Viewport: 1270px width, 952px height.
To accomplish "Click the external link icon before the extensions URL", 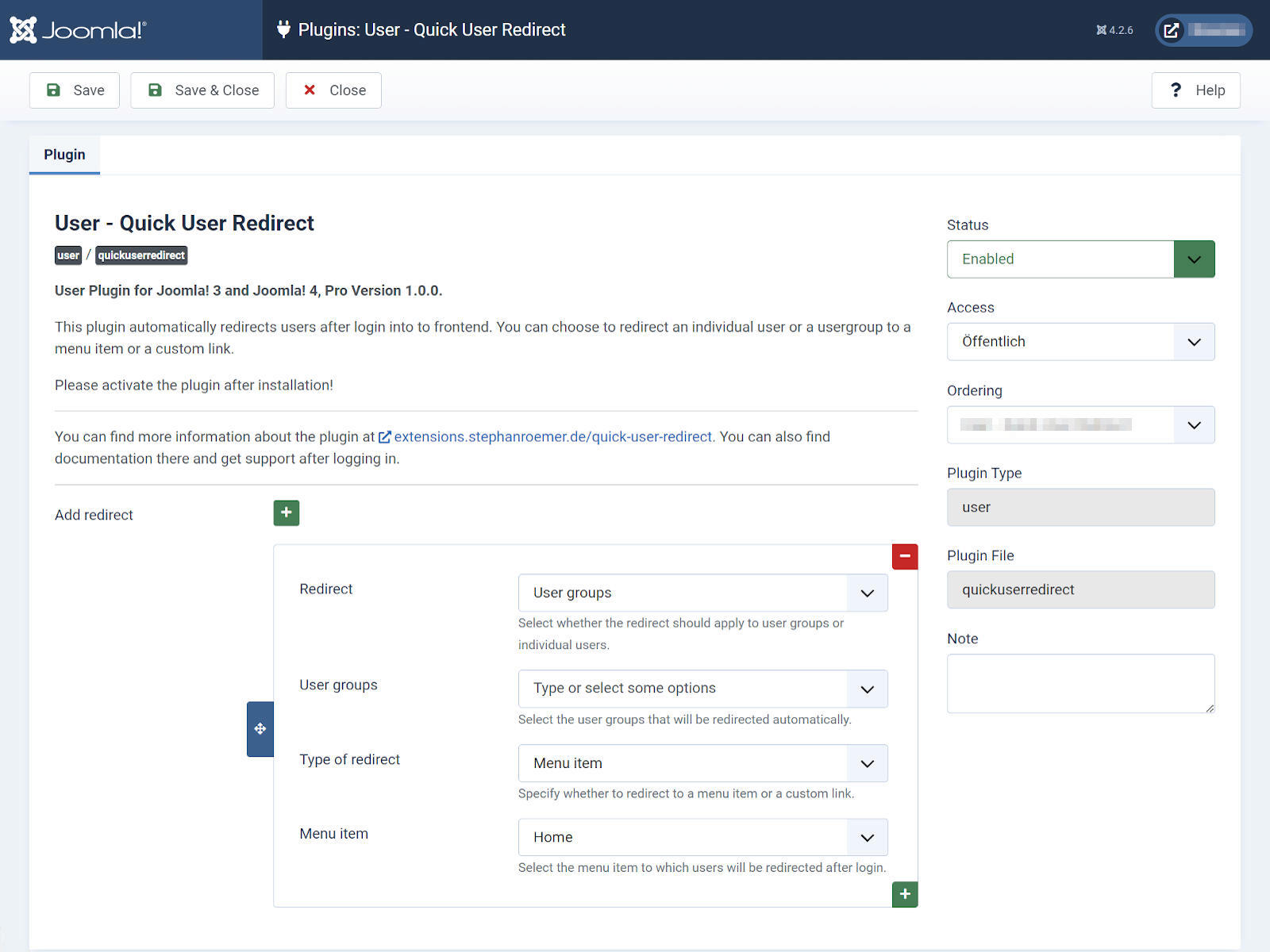I will [x=385, y=436].
